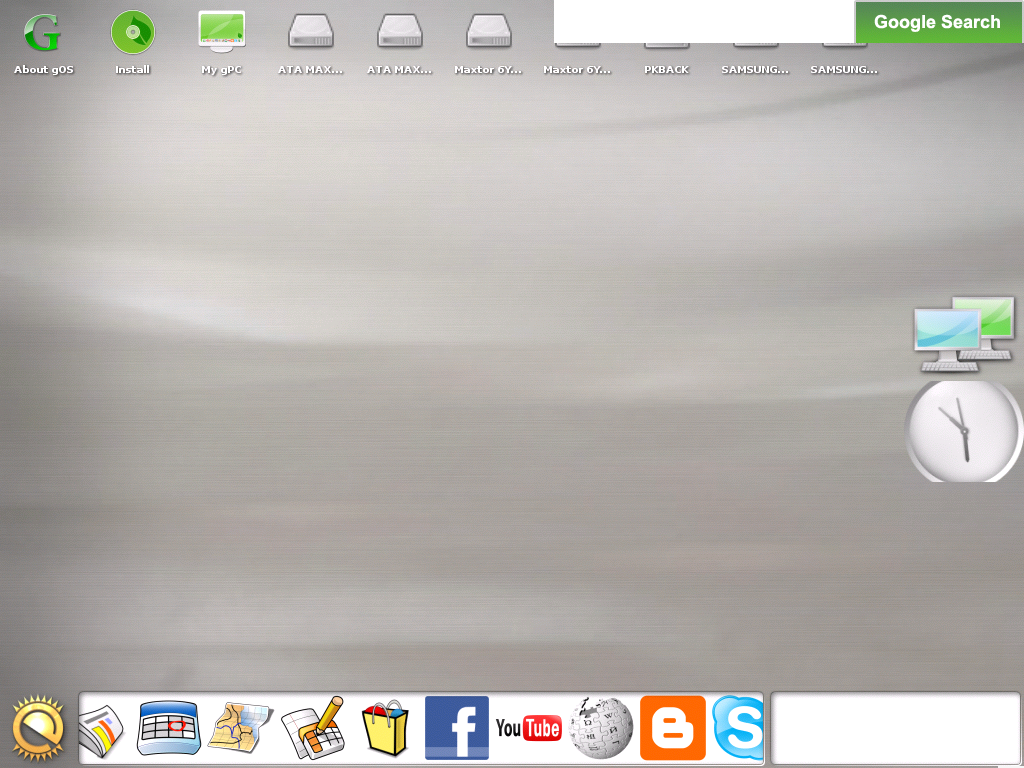Image resolution: width=1024 pixels, height=768 pixels.
Task: Launch Google Maps from the dock
Action: (240, 728)
